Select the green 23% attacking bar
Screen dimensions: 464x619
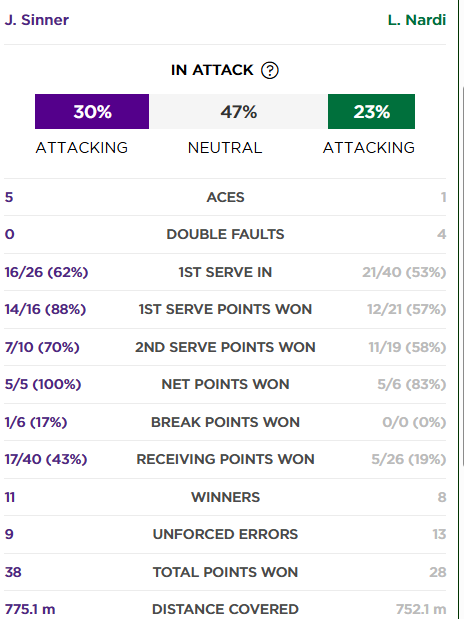click(x=371, y=111)
